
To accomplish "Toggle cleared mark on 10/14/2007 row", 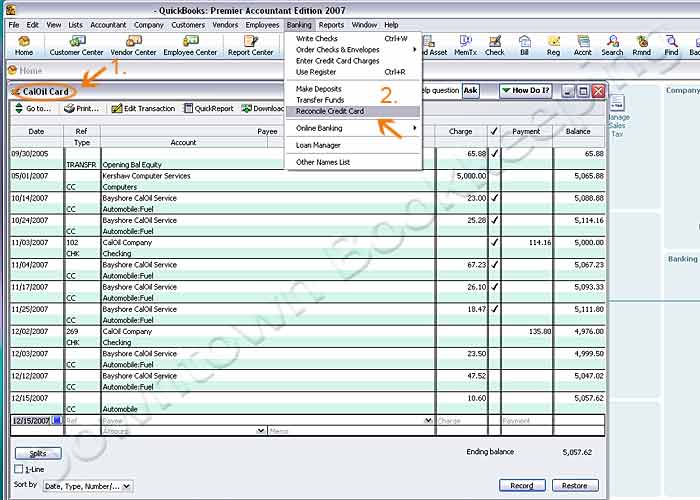I will click(494, 198).
